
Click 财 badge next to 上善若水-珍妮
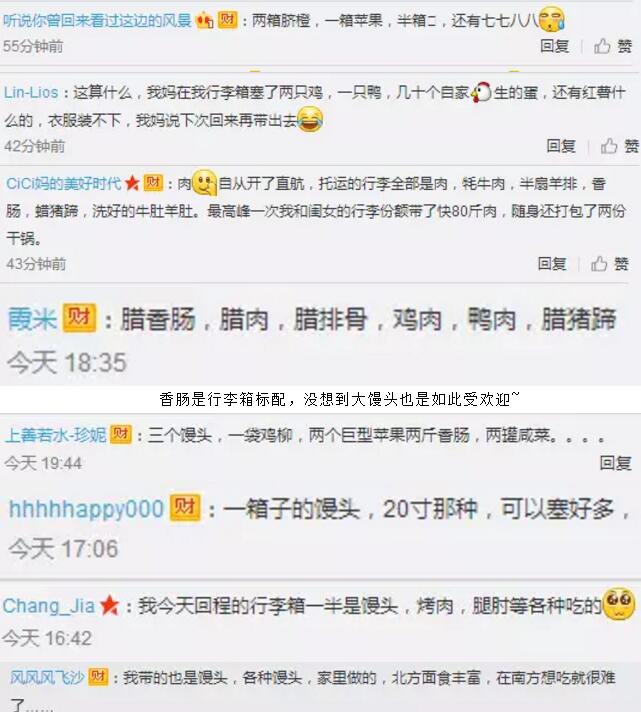coord(121,435)
